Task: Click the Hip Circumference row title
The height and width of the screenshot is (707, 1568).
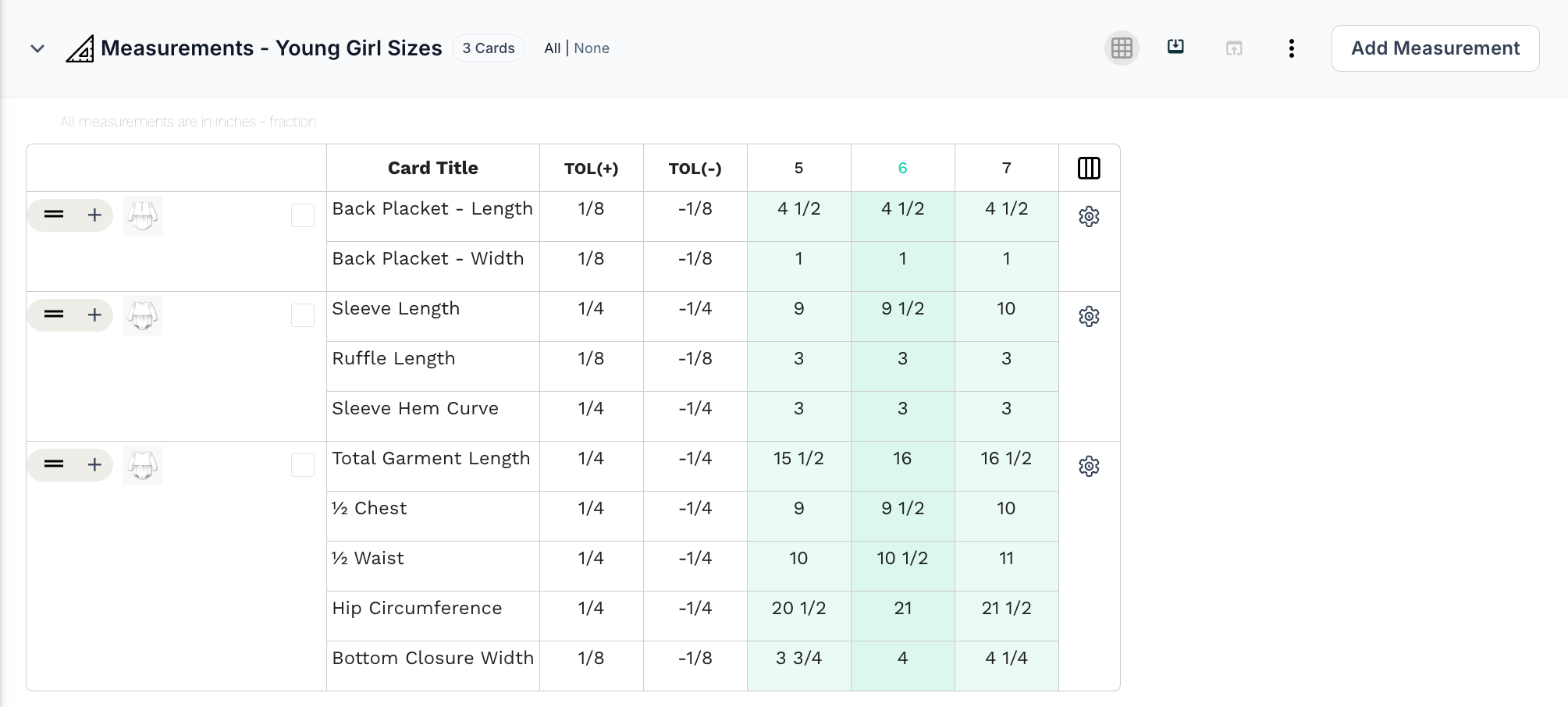Action: coord(417,609)
